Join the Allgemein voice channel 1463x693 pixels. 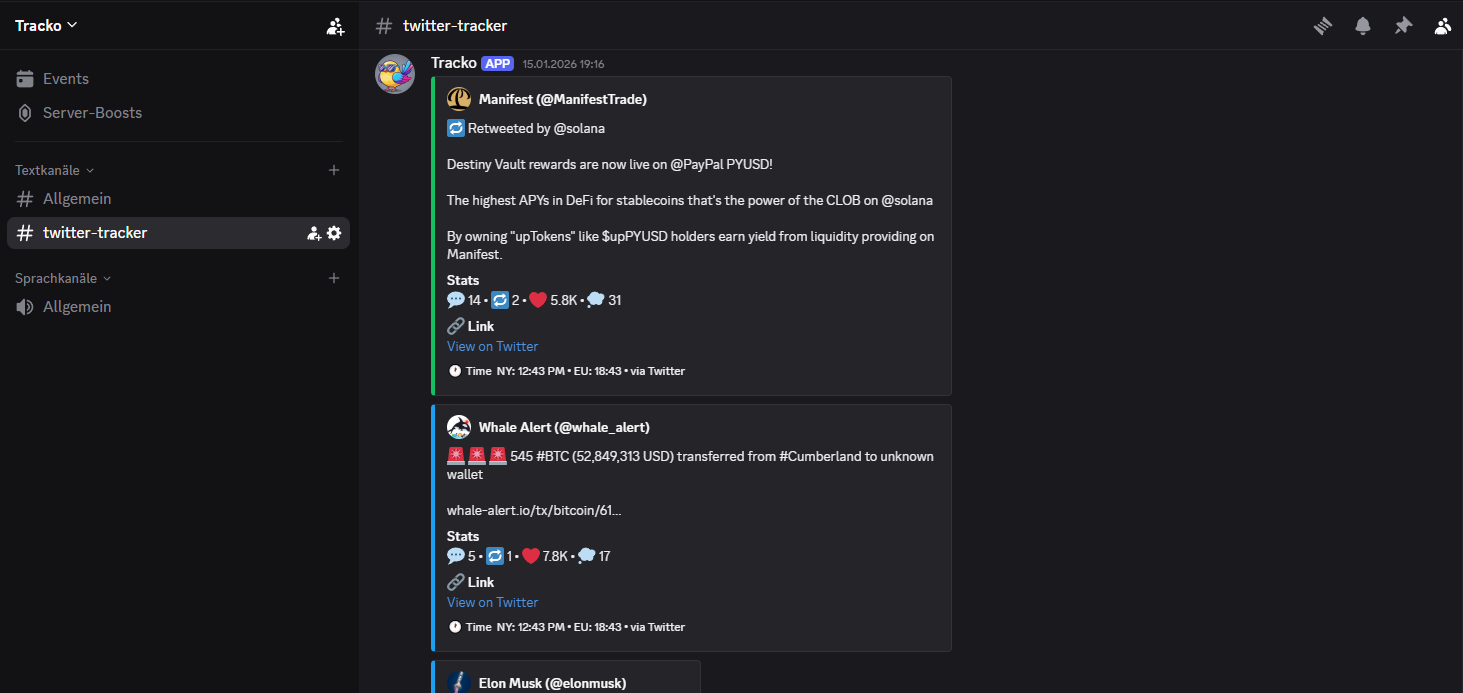click(77, 307)
